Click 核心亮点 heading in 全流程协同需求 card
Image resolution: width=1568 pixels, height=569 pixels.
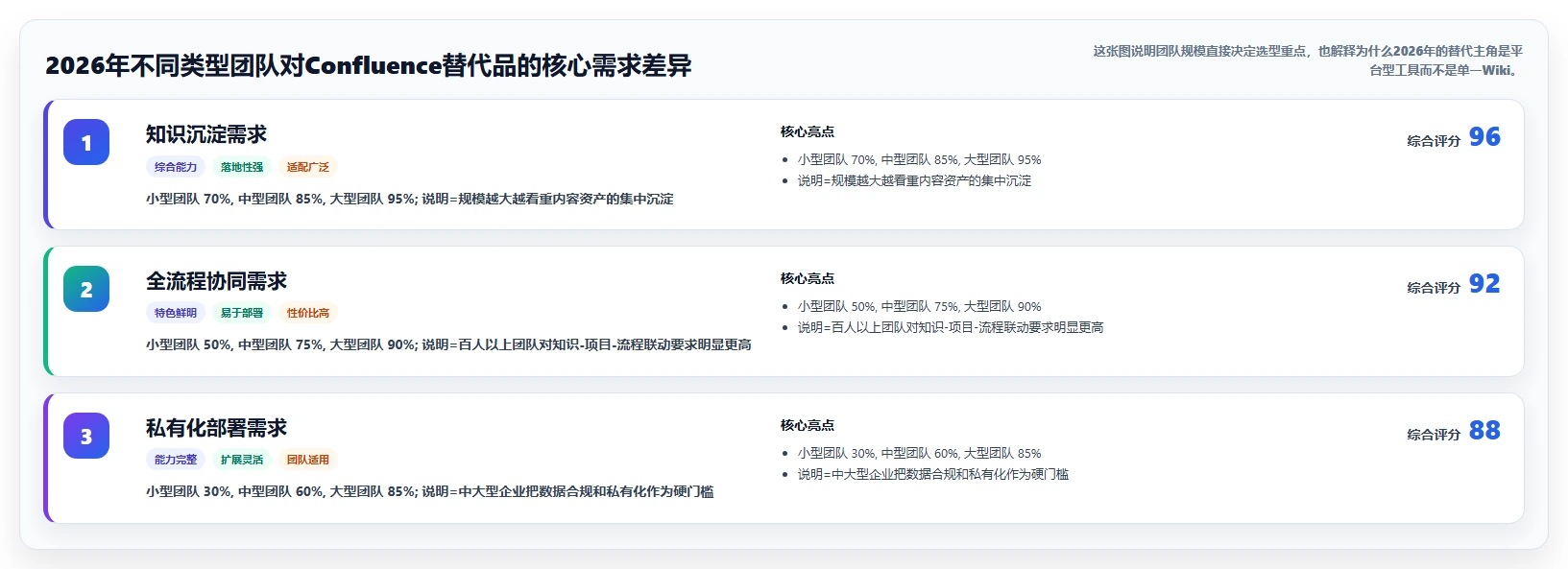pos(808,278)
